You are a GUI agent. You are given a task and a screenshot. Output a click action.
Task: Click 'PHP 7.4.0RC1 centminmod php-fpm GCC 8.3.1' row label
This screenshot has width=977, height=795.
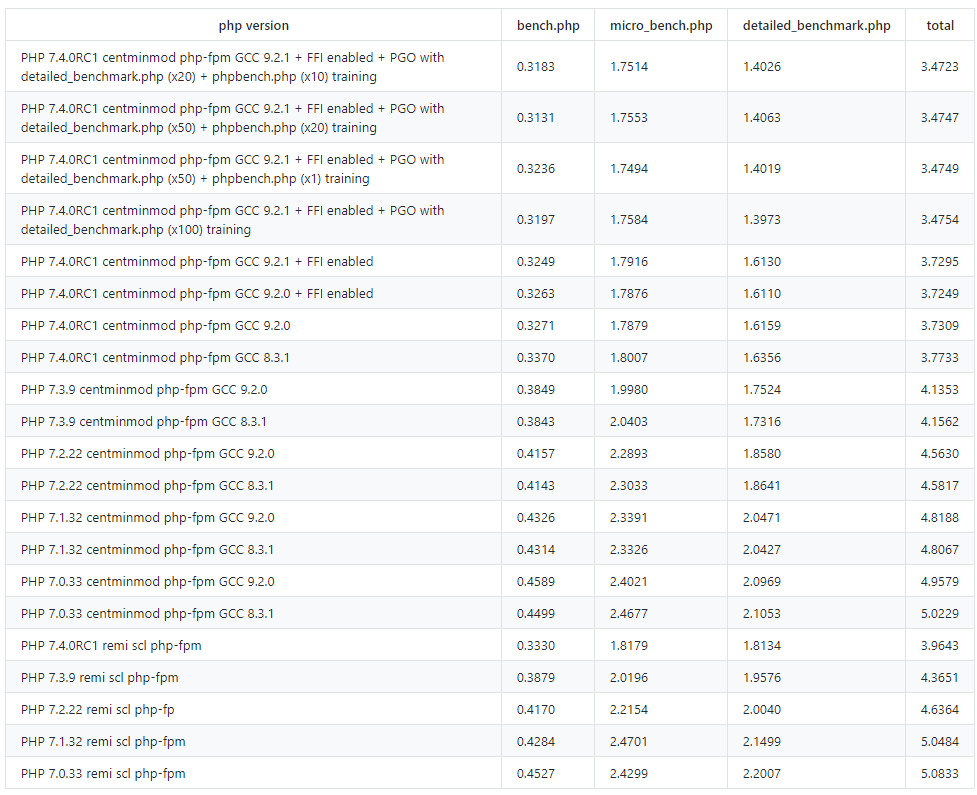point(155,358)
